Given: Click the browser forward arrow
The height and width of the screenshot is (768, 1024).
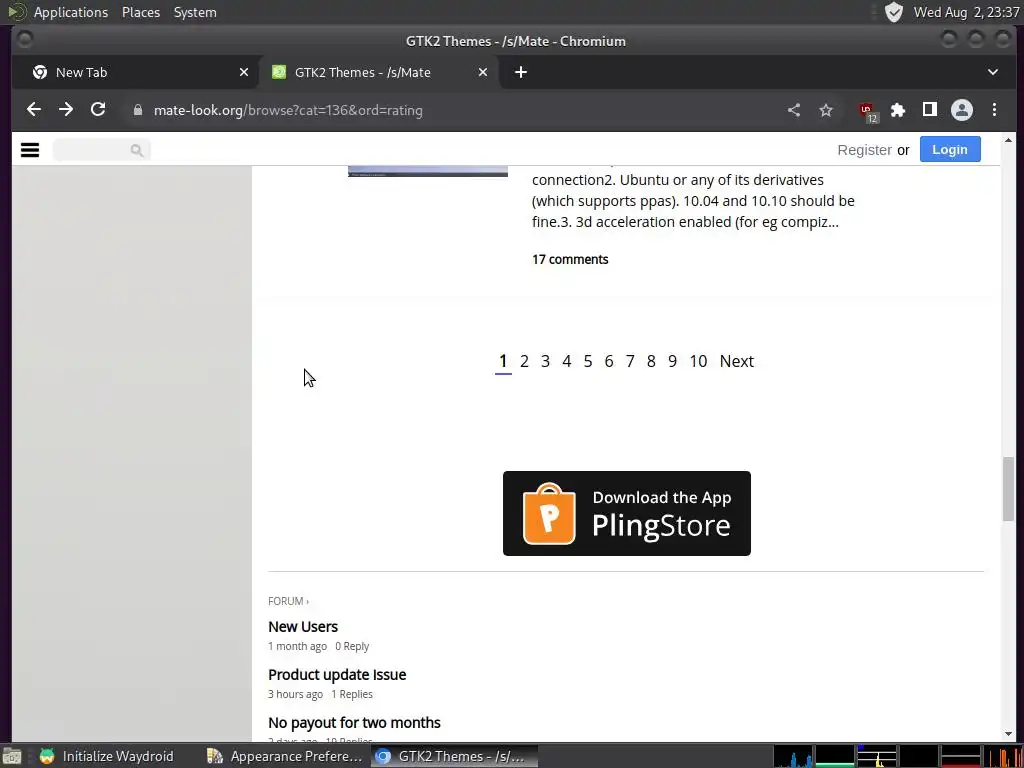Looking at the screenshot, I should coord(66,110).
